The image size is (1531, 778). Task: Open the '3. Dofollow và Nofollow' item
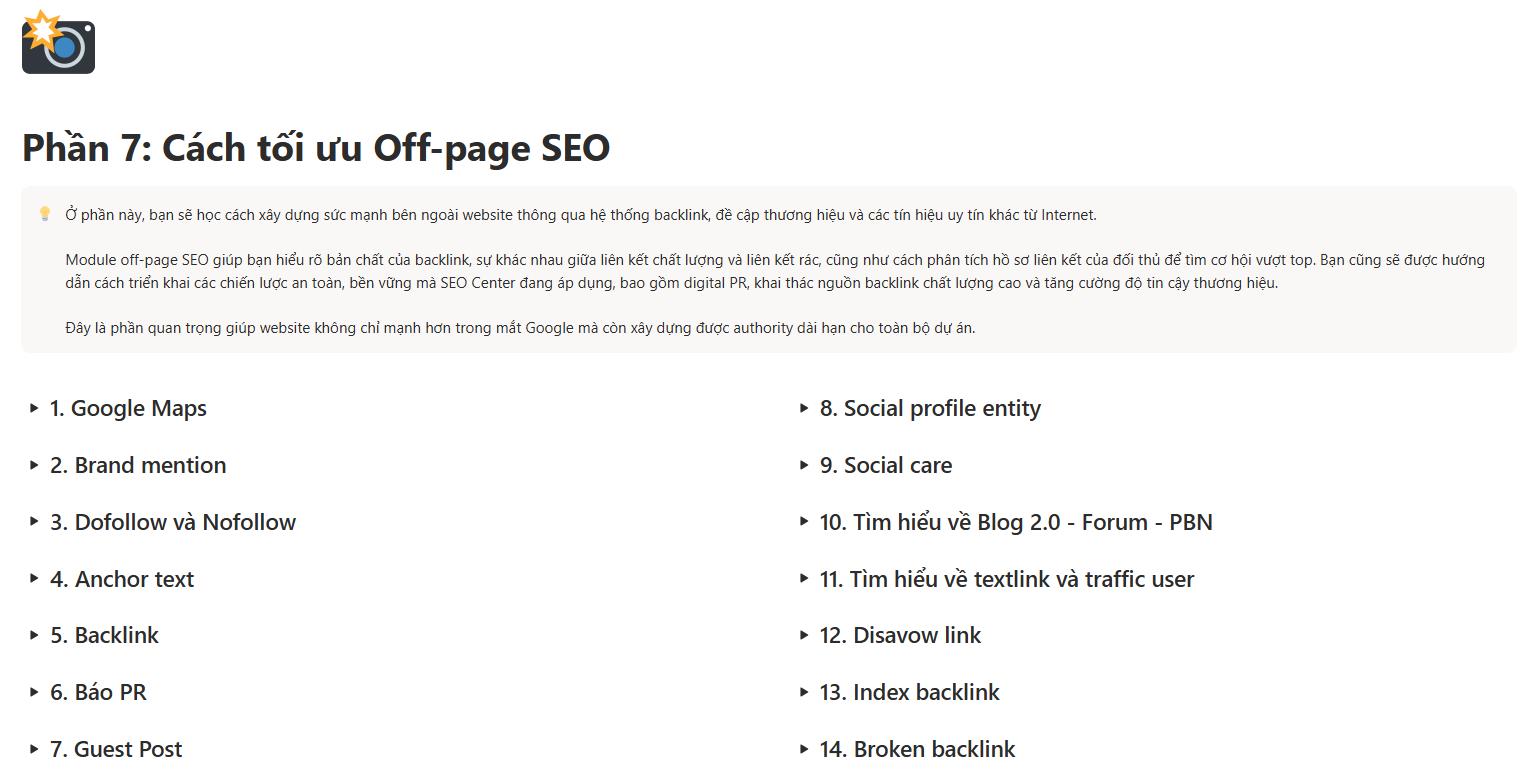click(x=173, y=522)
